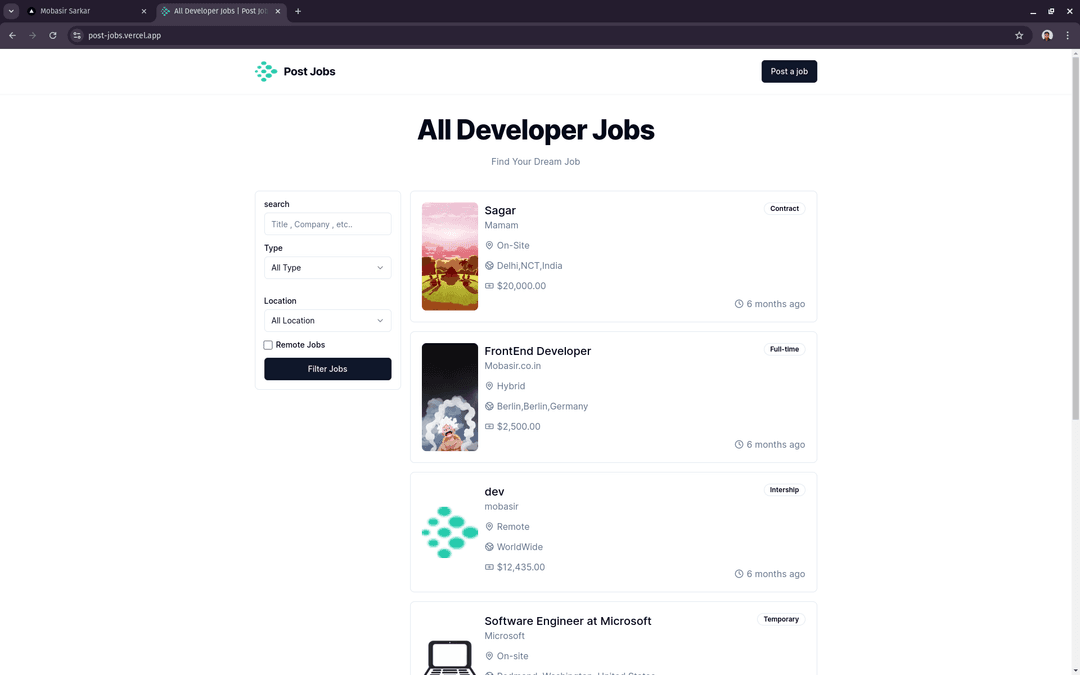Click the pin icon in Microsoft job card
Screen dimensions: 1080x675
pyautogui.click(x=489, y=656)
